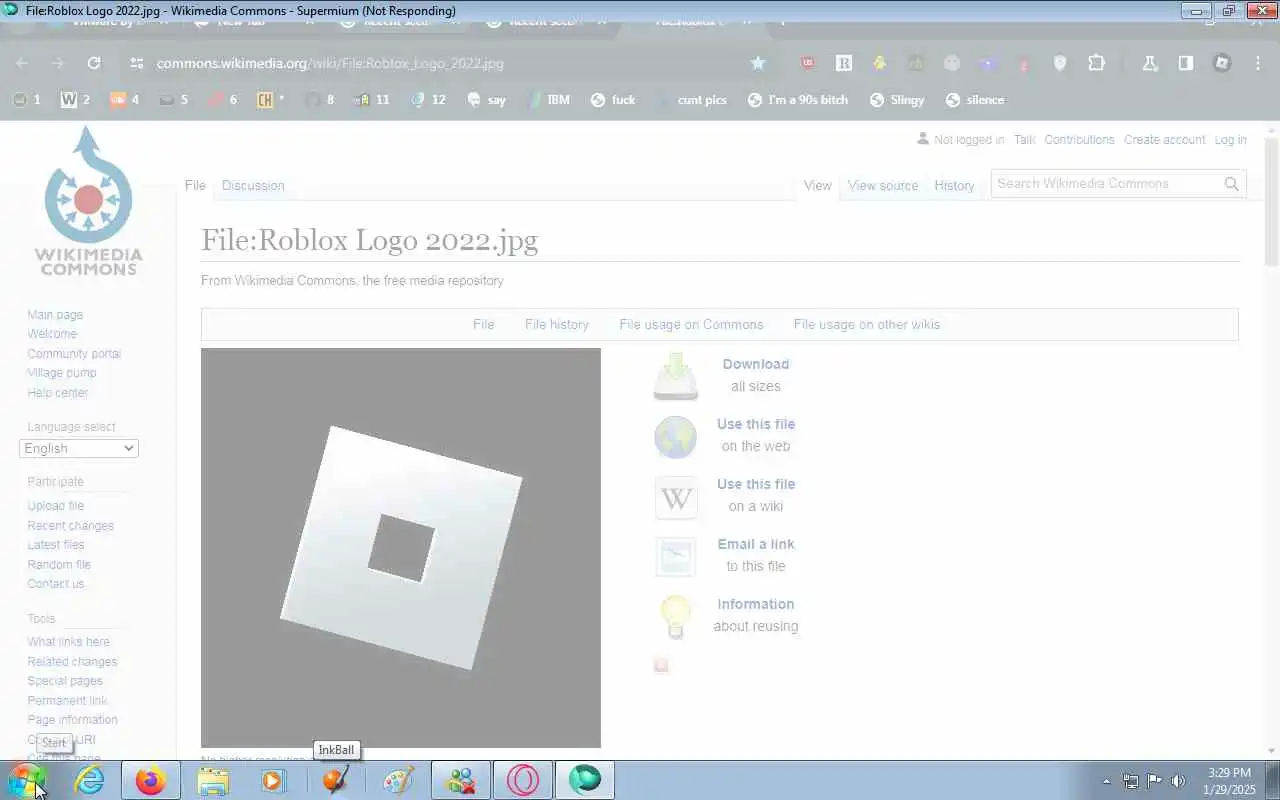Screen dimensions: 1280x800
Task: Open InkBall from the taskbar
Action: click(336, 780)
